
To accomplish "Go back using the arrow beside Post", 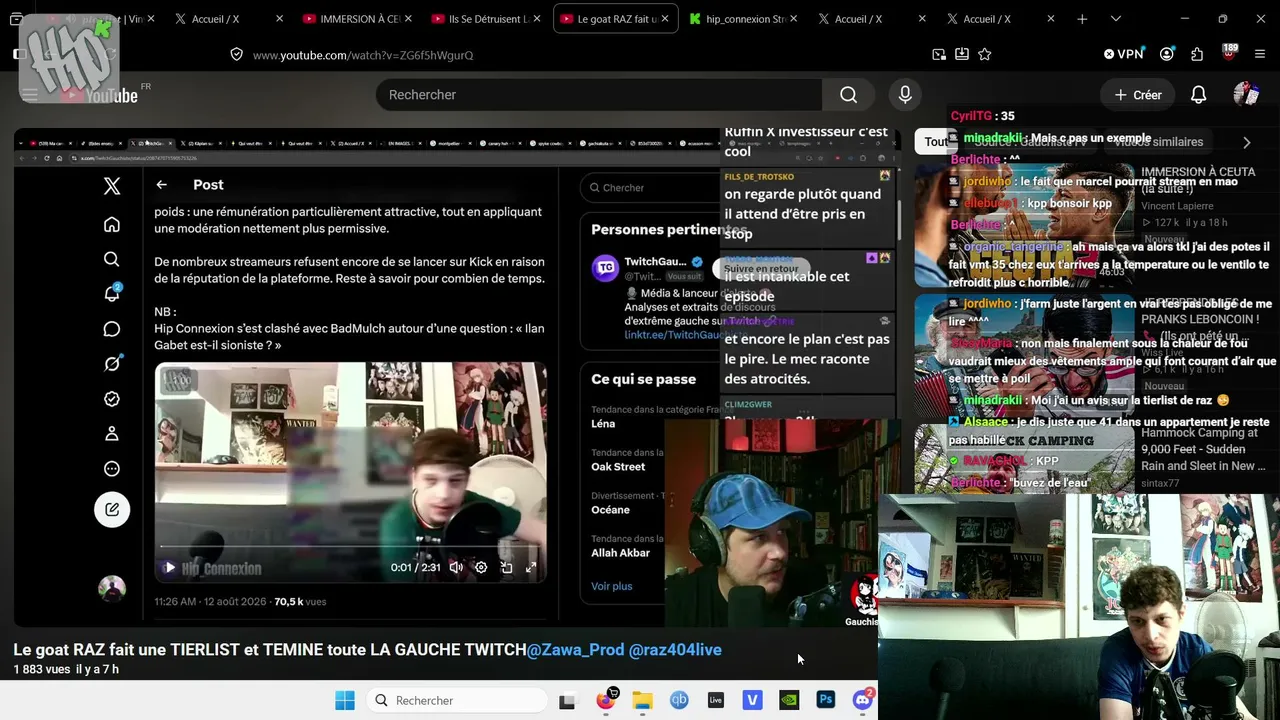I will 161,185.
